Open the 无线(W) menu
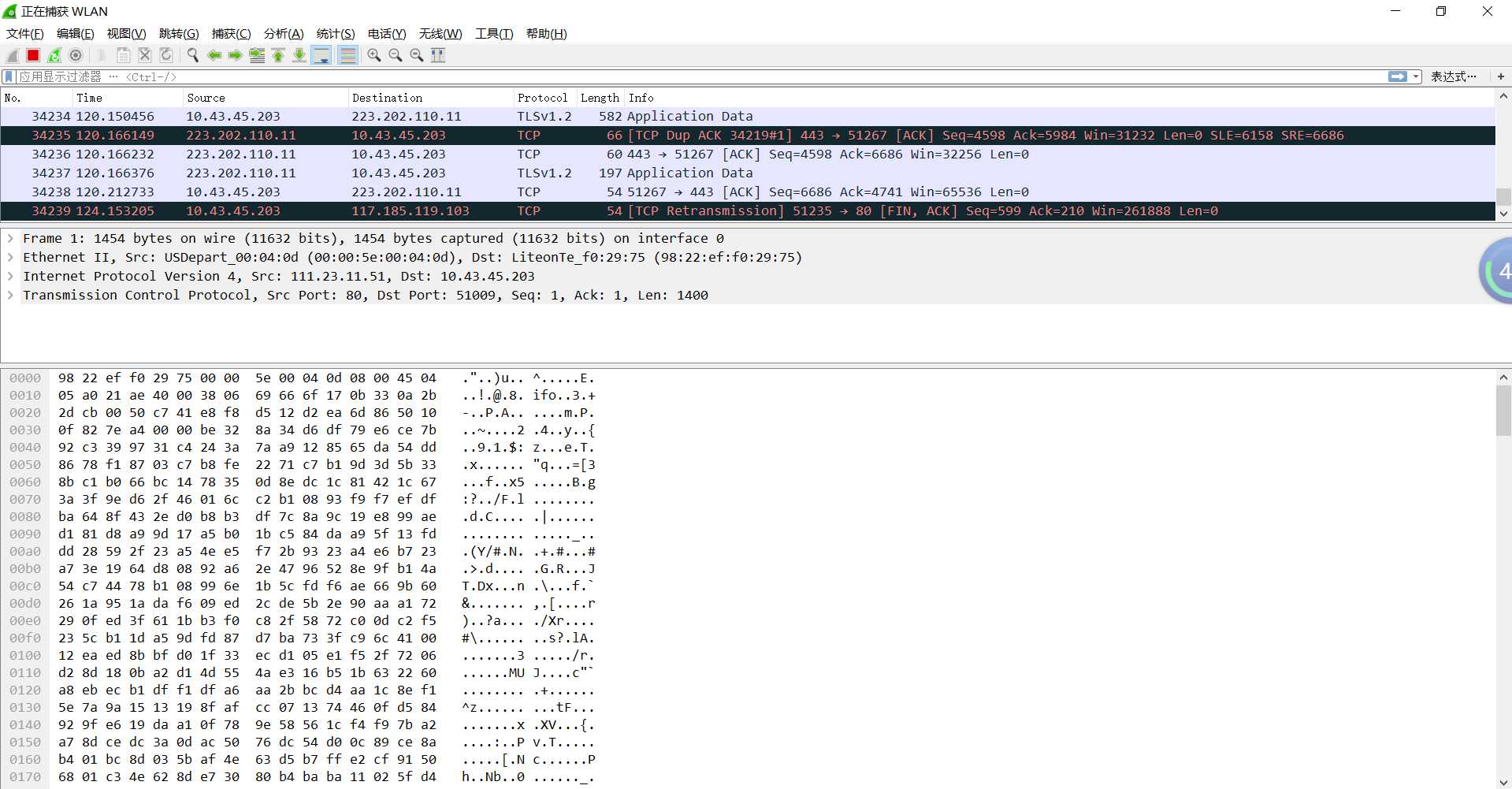The image size is (1512, 789). pos(440,33)
